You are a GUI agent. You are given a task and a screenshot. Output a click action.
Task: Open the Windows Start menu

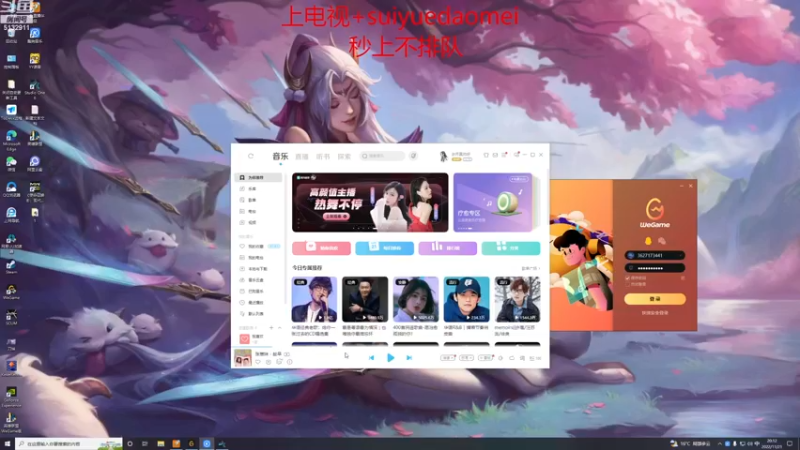[7, 444]
